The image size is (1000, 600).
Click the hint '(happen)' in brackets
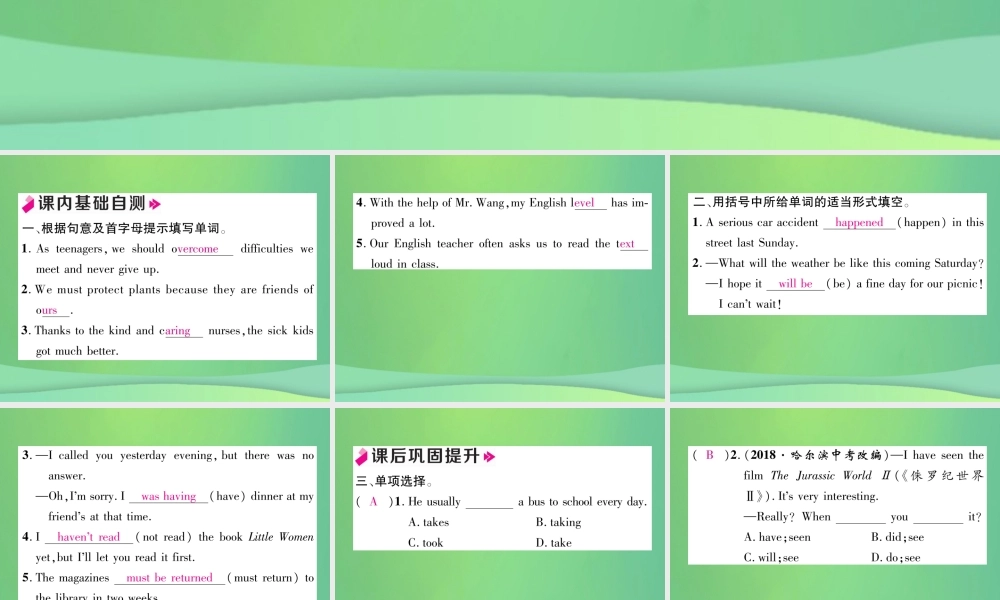tap(922, 222)
